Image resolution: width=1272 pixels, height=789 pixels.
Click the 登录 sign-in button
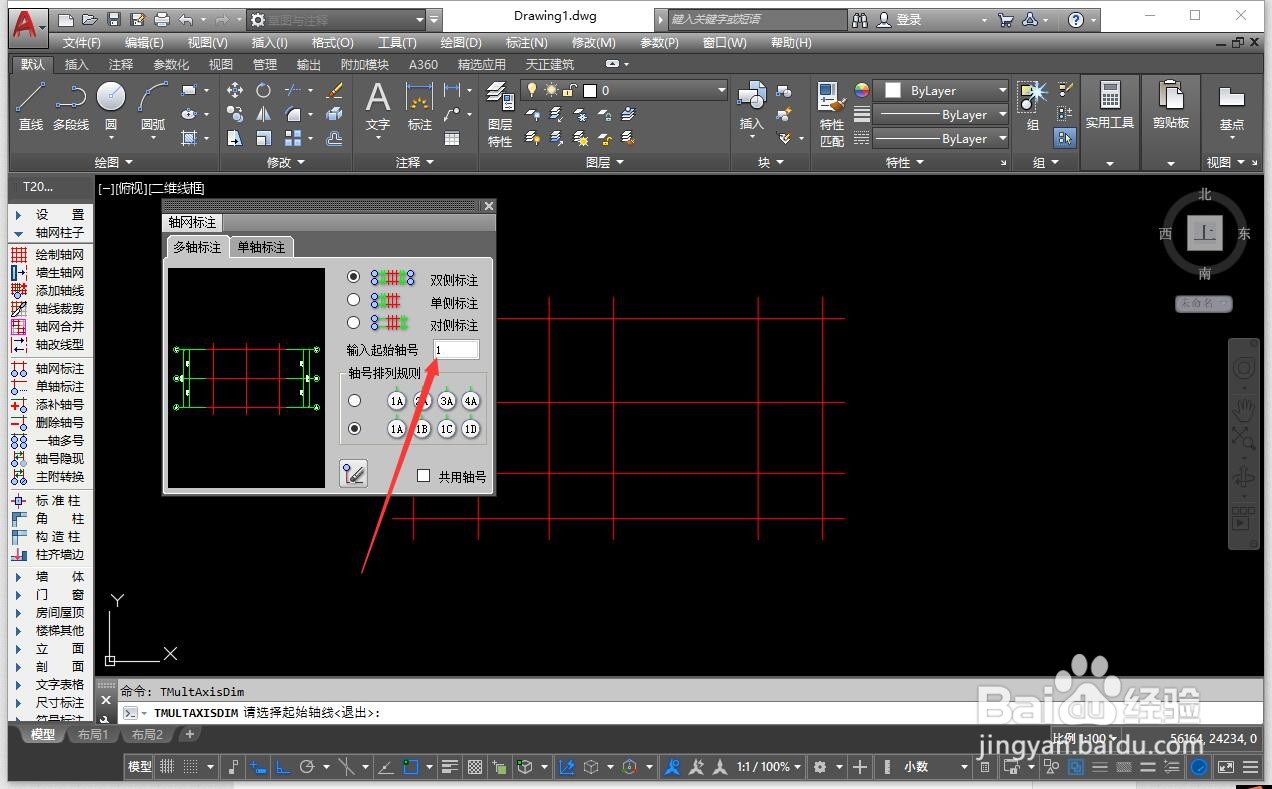[x=899, y=19]
